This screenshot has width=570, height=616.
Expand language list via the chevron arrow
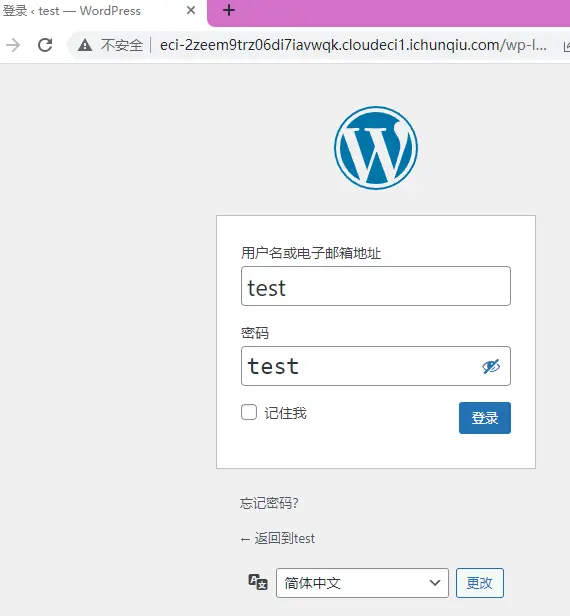[x=435, y=583]
